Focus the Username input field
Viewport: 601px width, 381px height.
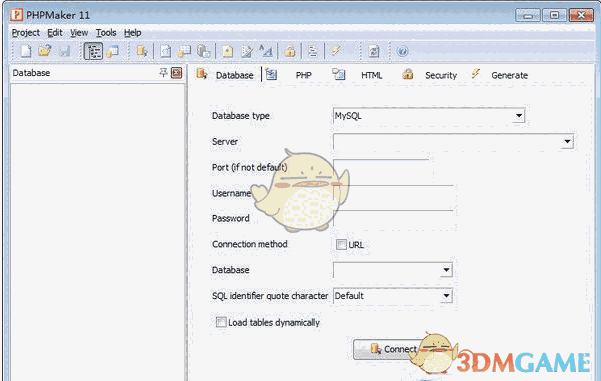pyautogui.click(x=393, y=193)
